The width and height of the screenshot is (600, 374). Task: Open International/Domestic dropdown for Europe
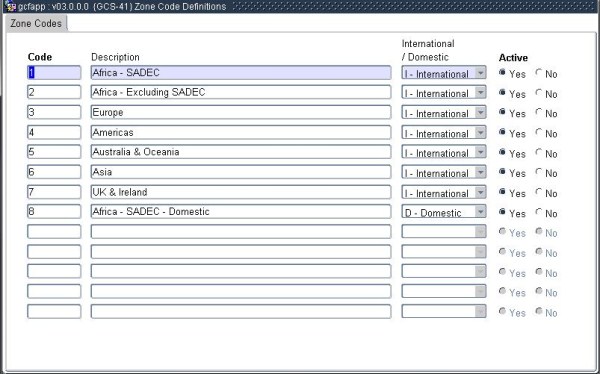tap(444, 112)
